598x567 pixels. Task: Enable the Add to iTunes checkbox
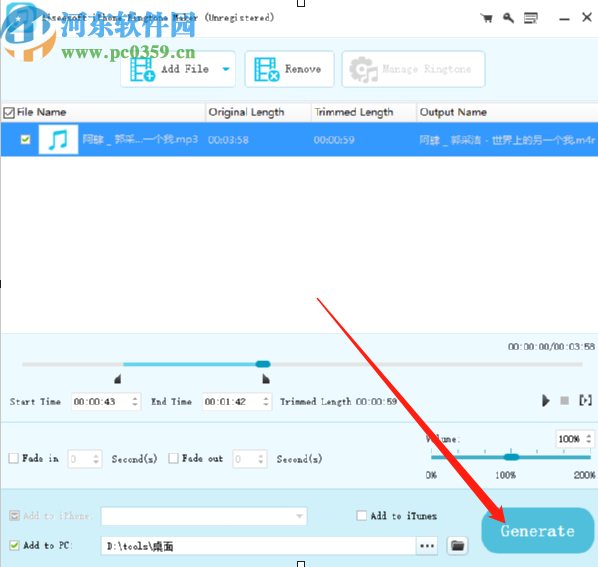(x=362, y=516)
